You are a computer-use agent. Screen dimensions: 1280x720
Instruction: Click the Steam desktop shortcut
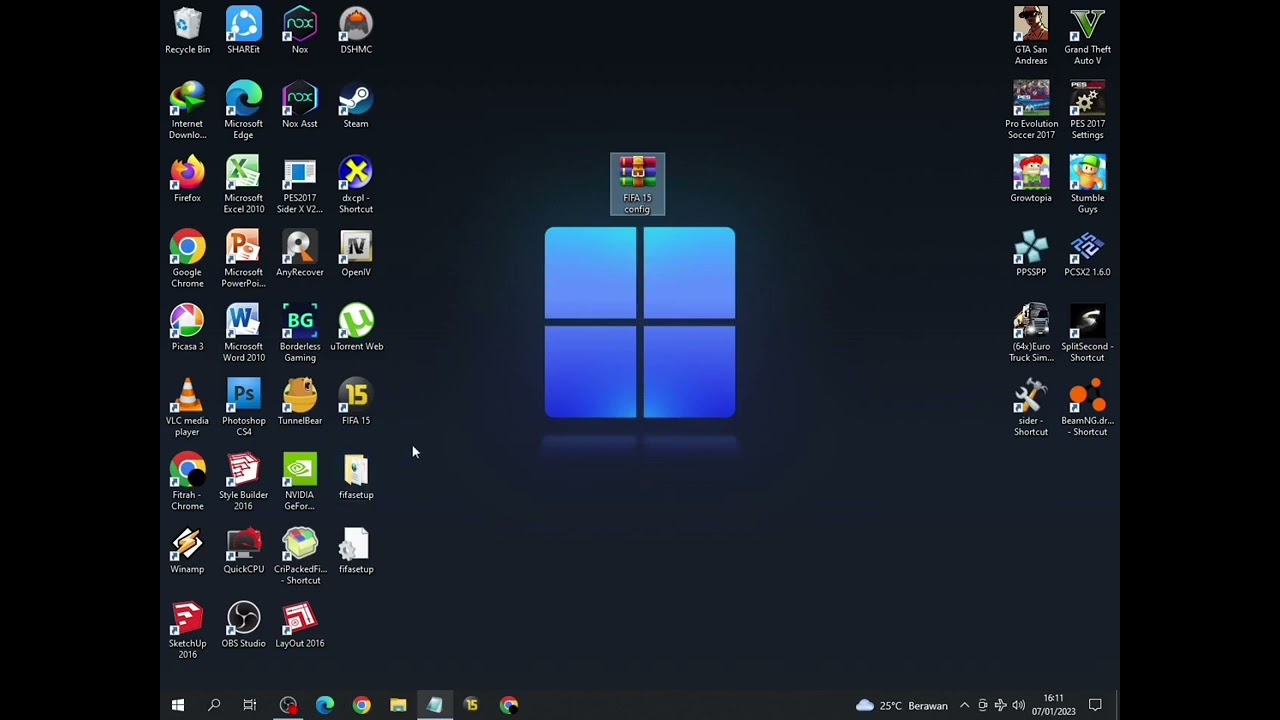pyautogui.click(x=356, y=106)
